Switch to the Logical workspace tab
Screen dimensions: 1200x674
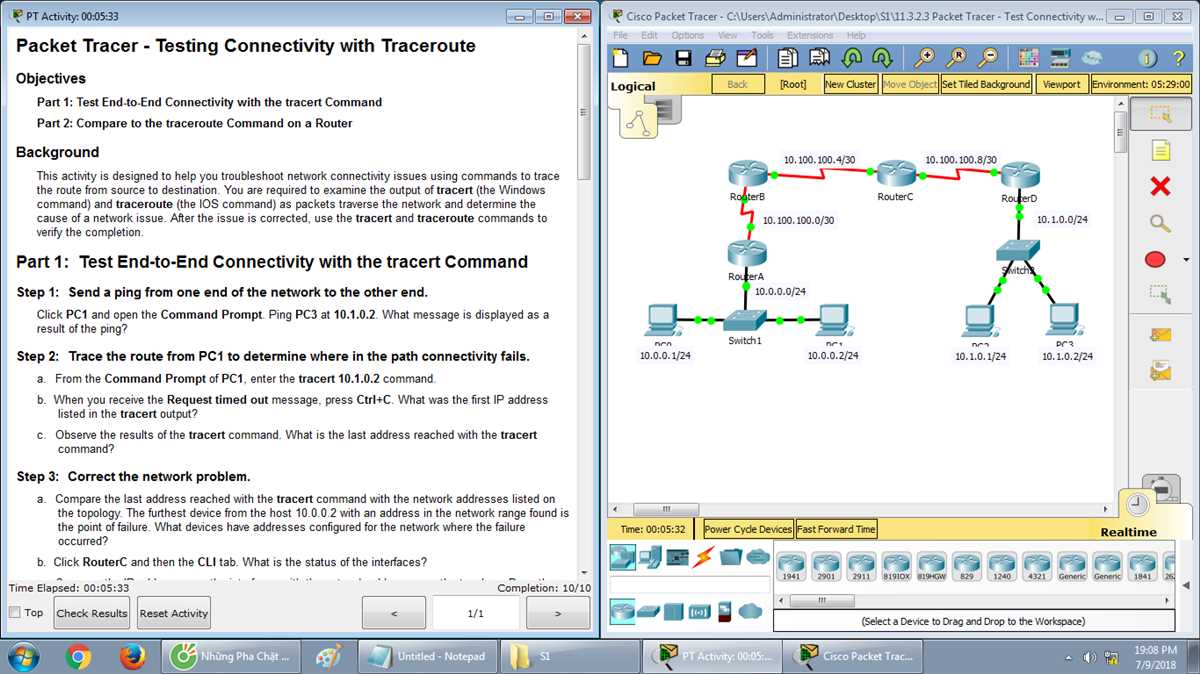(x=633, y=86)
